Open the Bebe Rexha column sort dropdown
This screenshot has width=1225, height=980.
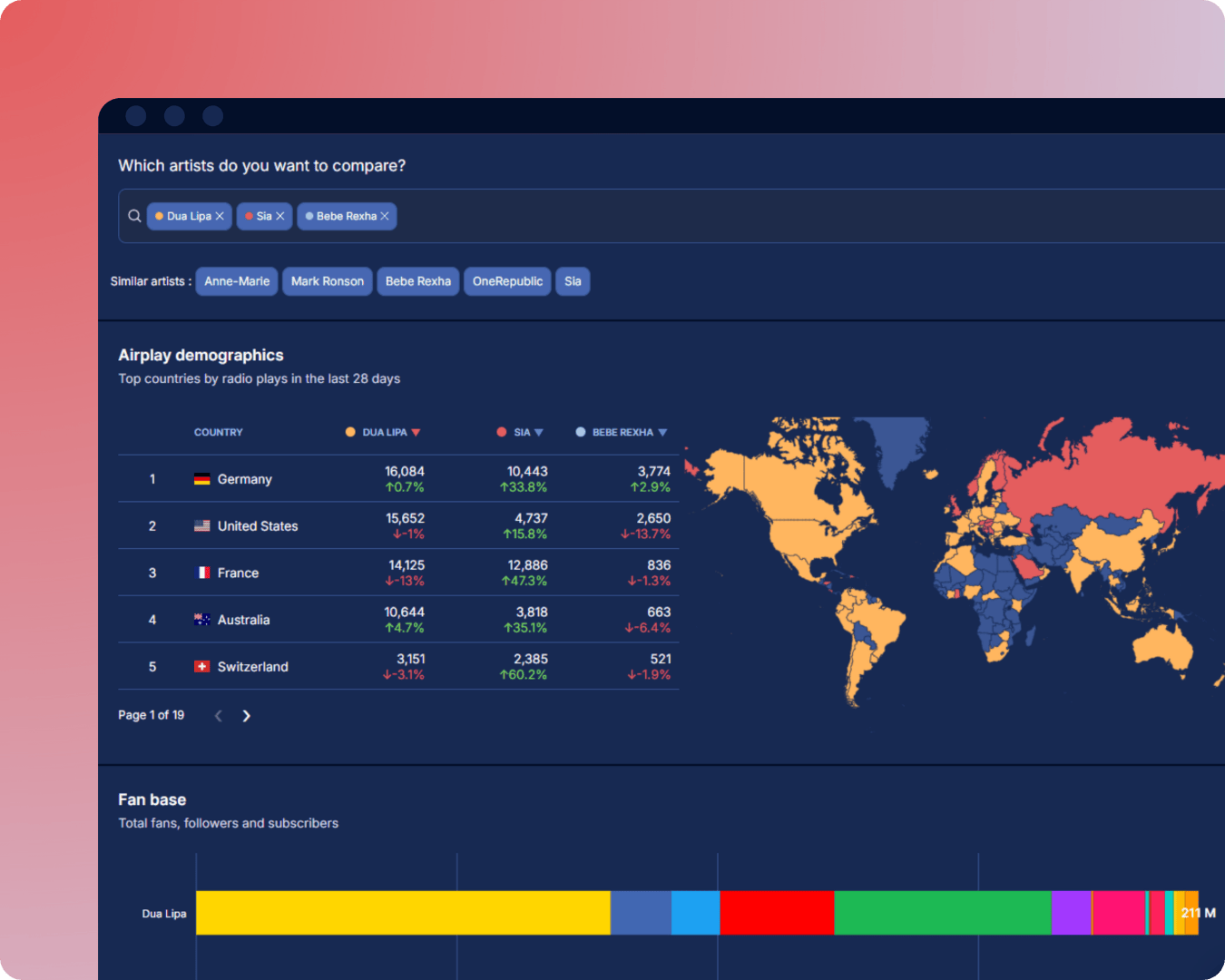click(x=663, y=432)
